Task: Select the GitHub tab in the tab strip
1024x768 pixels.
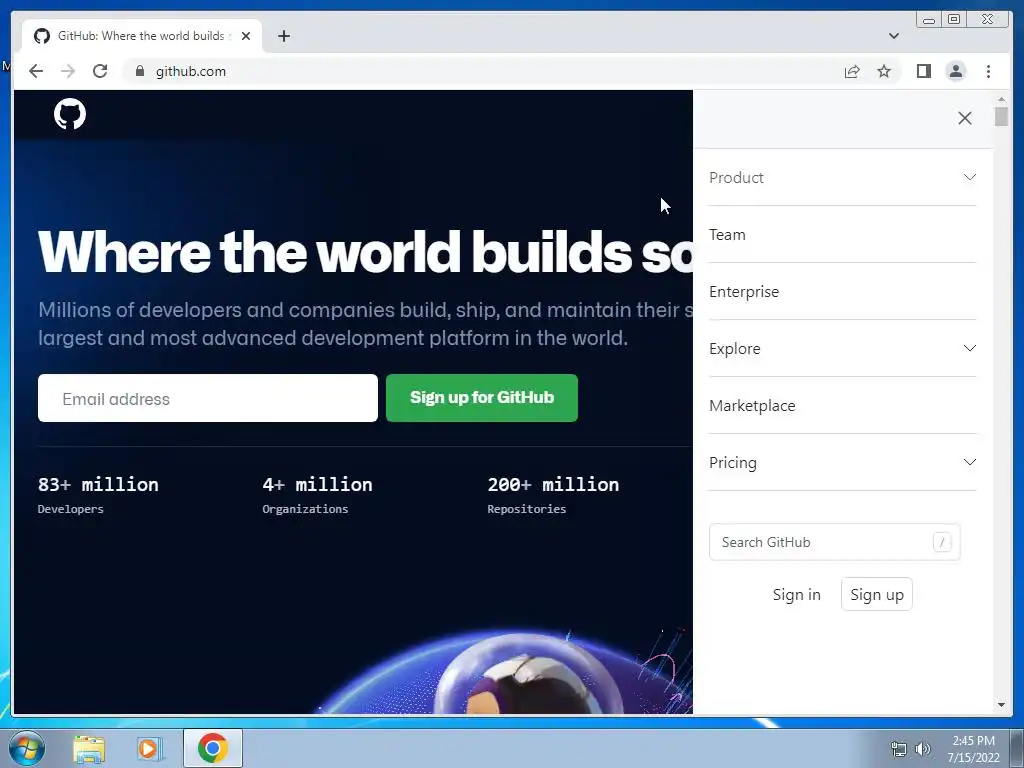Action: pyautogui.click(x=142, y=36)
